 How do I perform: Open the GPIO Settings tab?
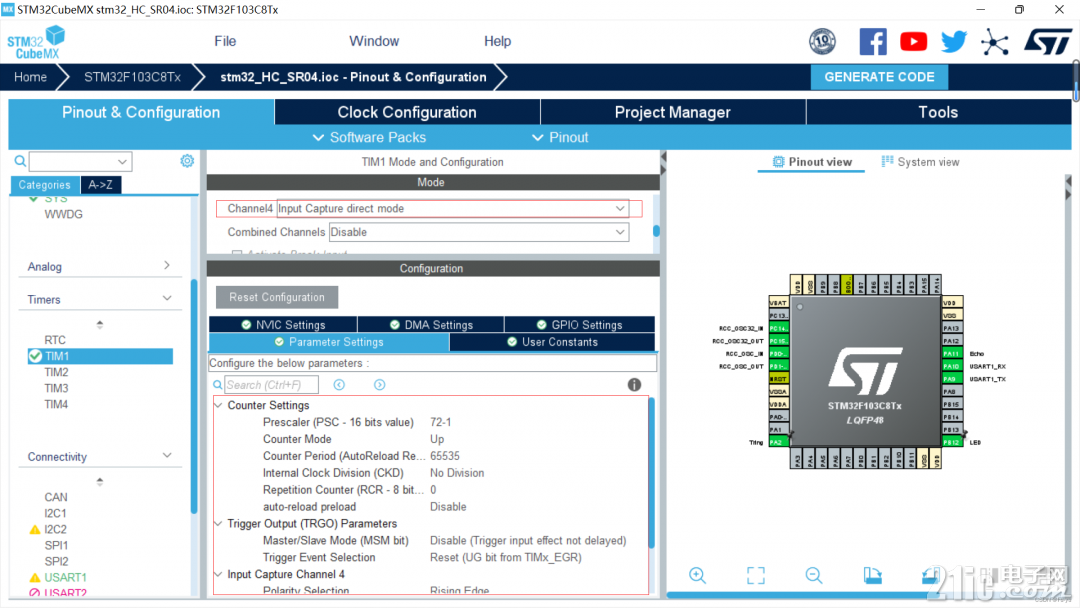(x=580, y=325)
